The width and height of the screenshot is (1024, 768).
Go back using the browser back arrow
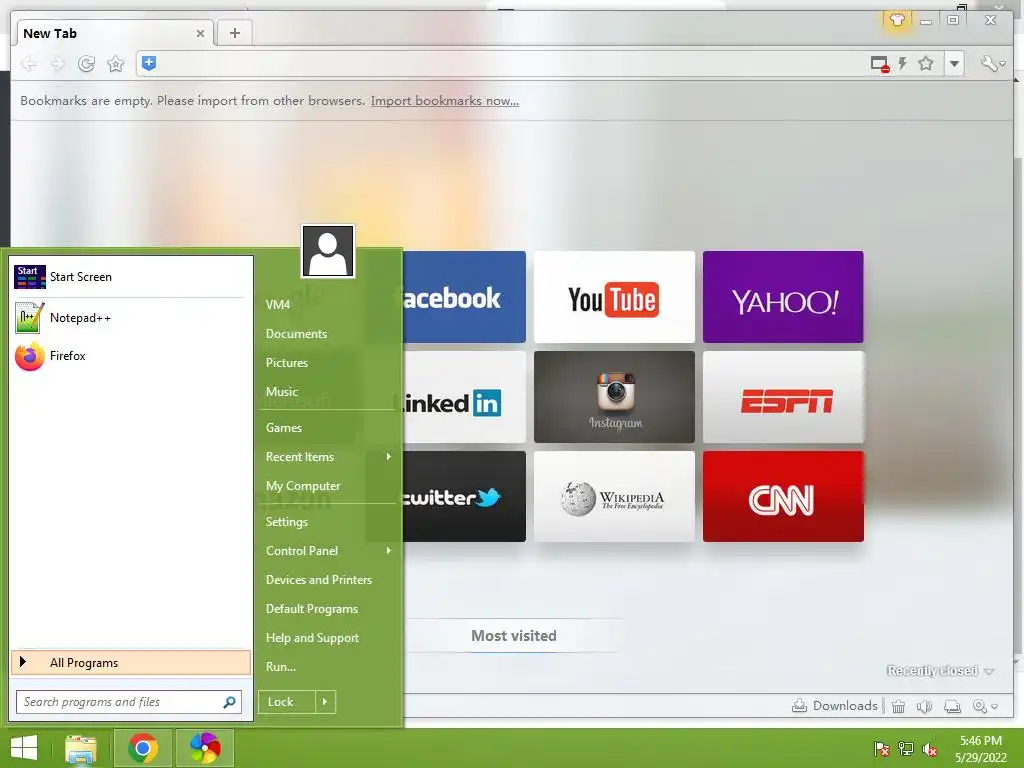pos(29,63)
